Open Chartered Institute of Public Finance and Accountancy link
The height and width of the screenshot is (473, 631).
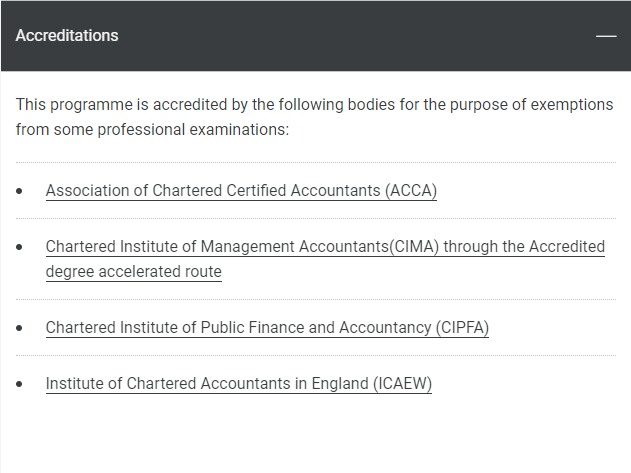(267, 327)
